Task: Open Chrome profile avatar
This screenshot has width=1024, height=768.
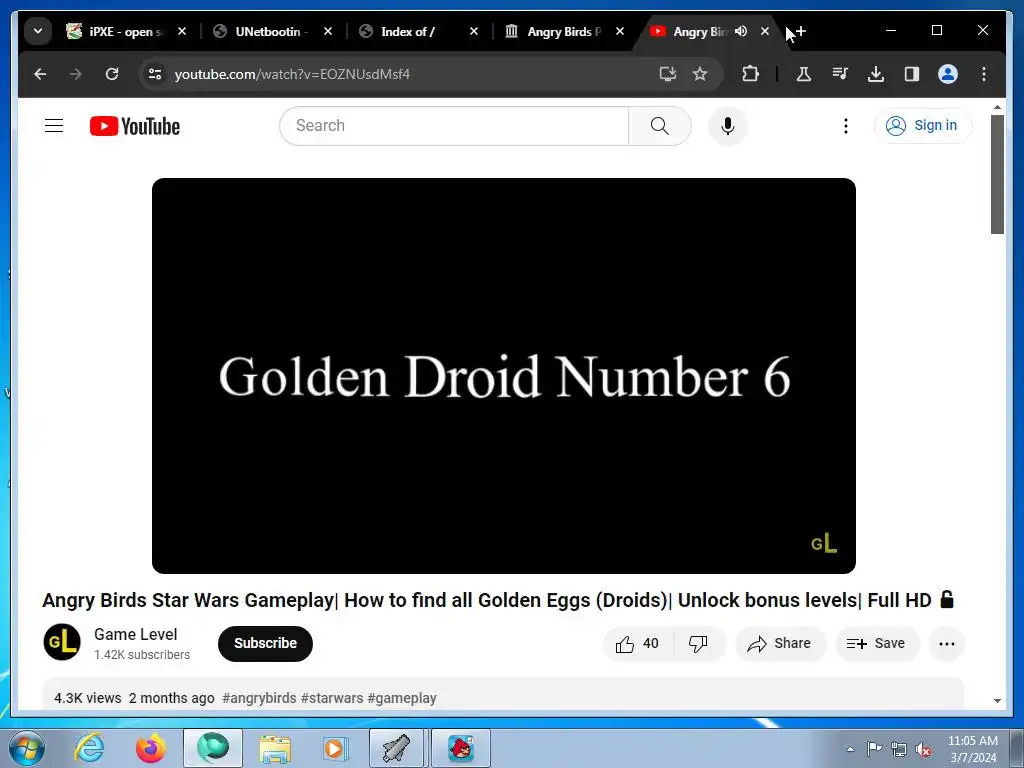Action: (x=948, y=74)
